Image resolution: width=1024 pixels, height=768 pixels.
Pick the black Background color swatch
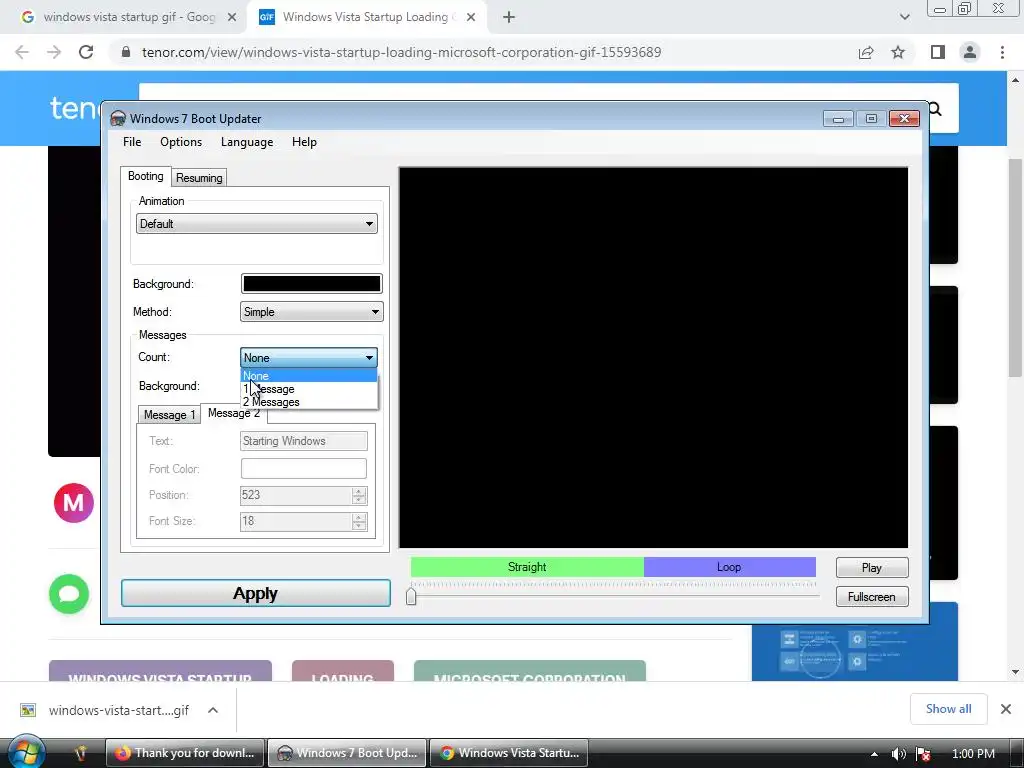coord(312,283)
